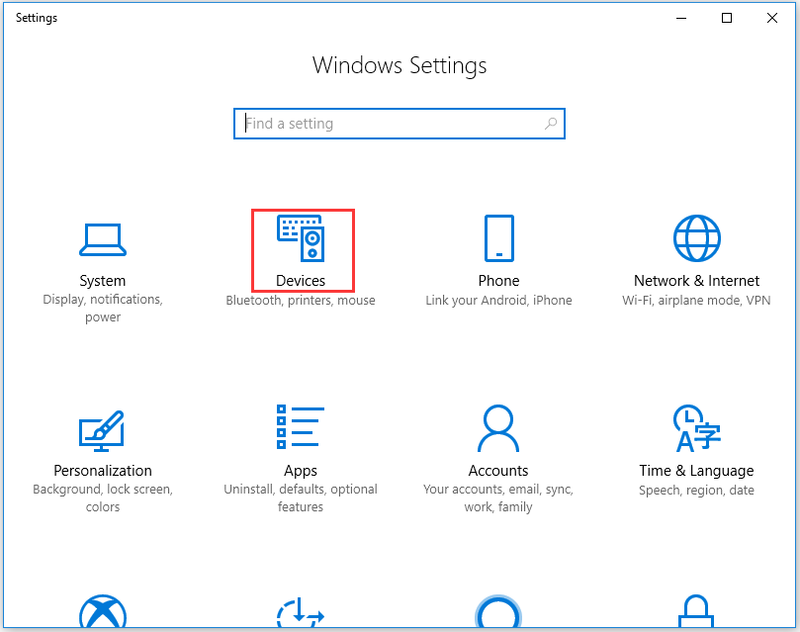The height and width of the screenshot is (632, 800).
Task: Click "Display, notifications, power" description
Action: coord(103,308)
